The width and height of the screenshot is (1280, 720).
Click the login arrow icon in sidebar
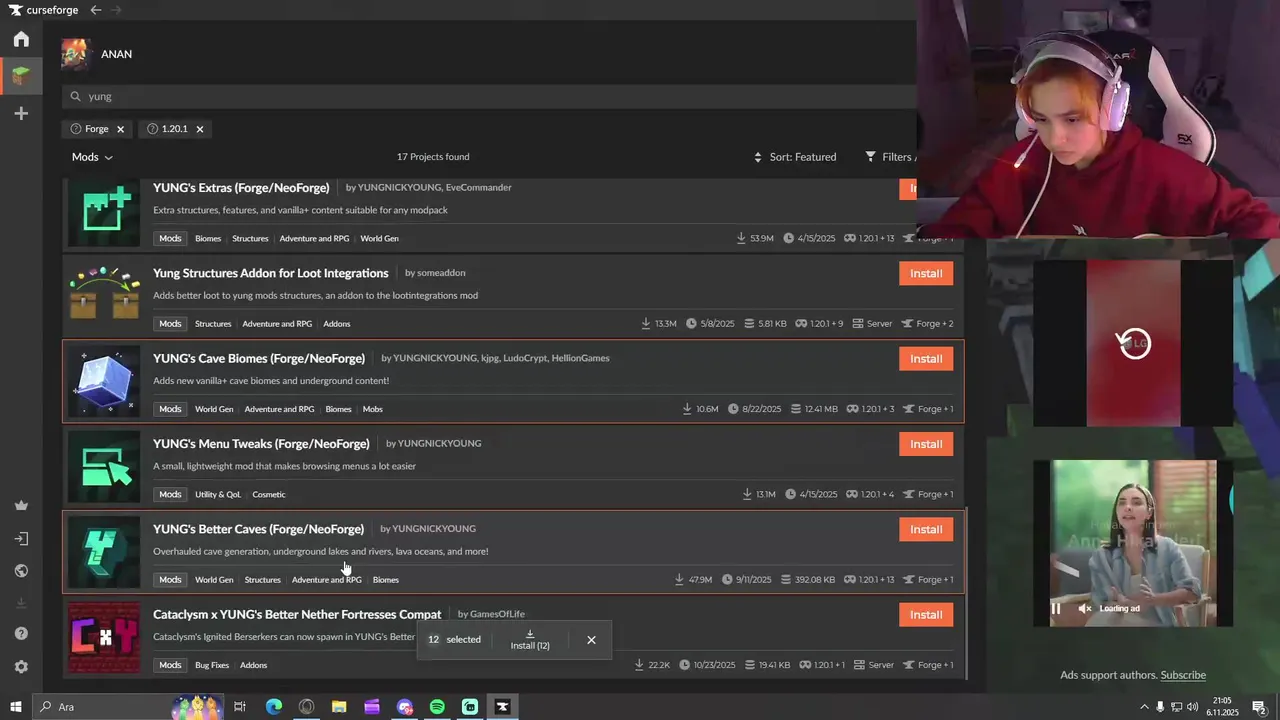tap(21, 539)
